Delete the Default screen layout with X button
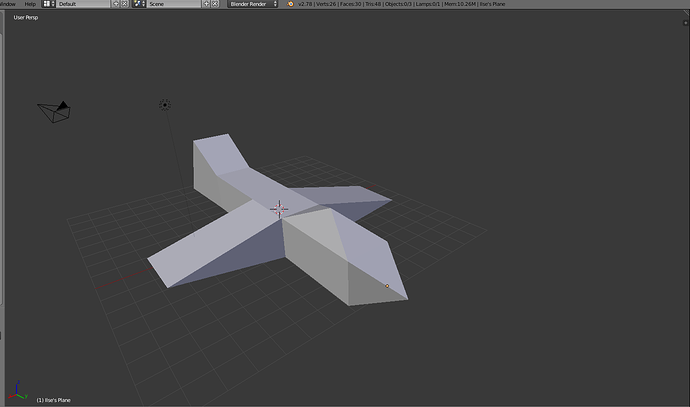Viewport: 690px width, 407px height. (125, 4)
